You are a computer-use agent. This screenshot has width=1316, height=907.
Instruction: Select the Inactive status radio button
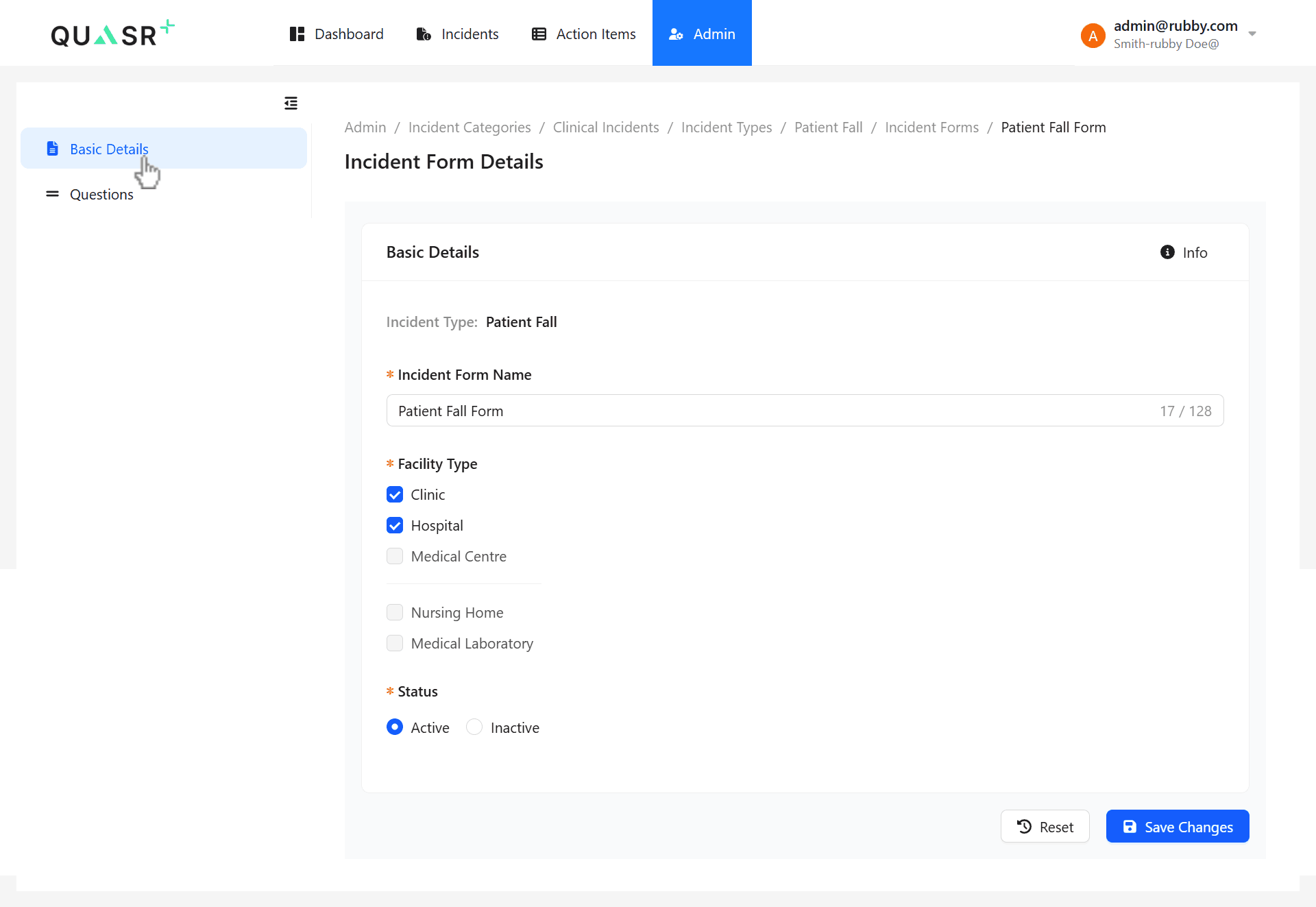474,727
